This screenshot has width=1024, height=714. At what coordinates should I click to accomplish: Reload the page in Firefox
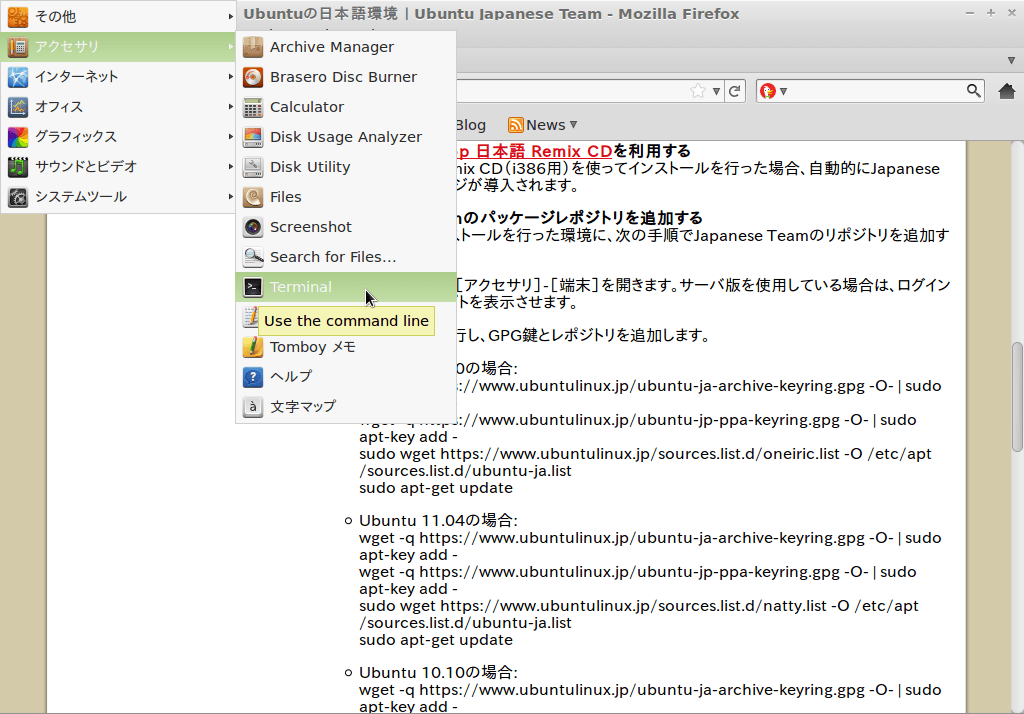[735, 91]
